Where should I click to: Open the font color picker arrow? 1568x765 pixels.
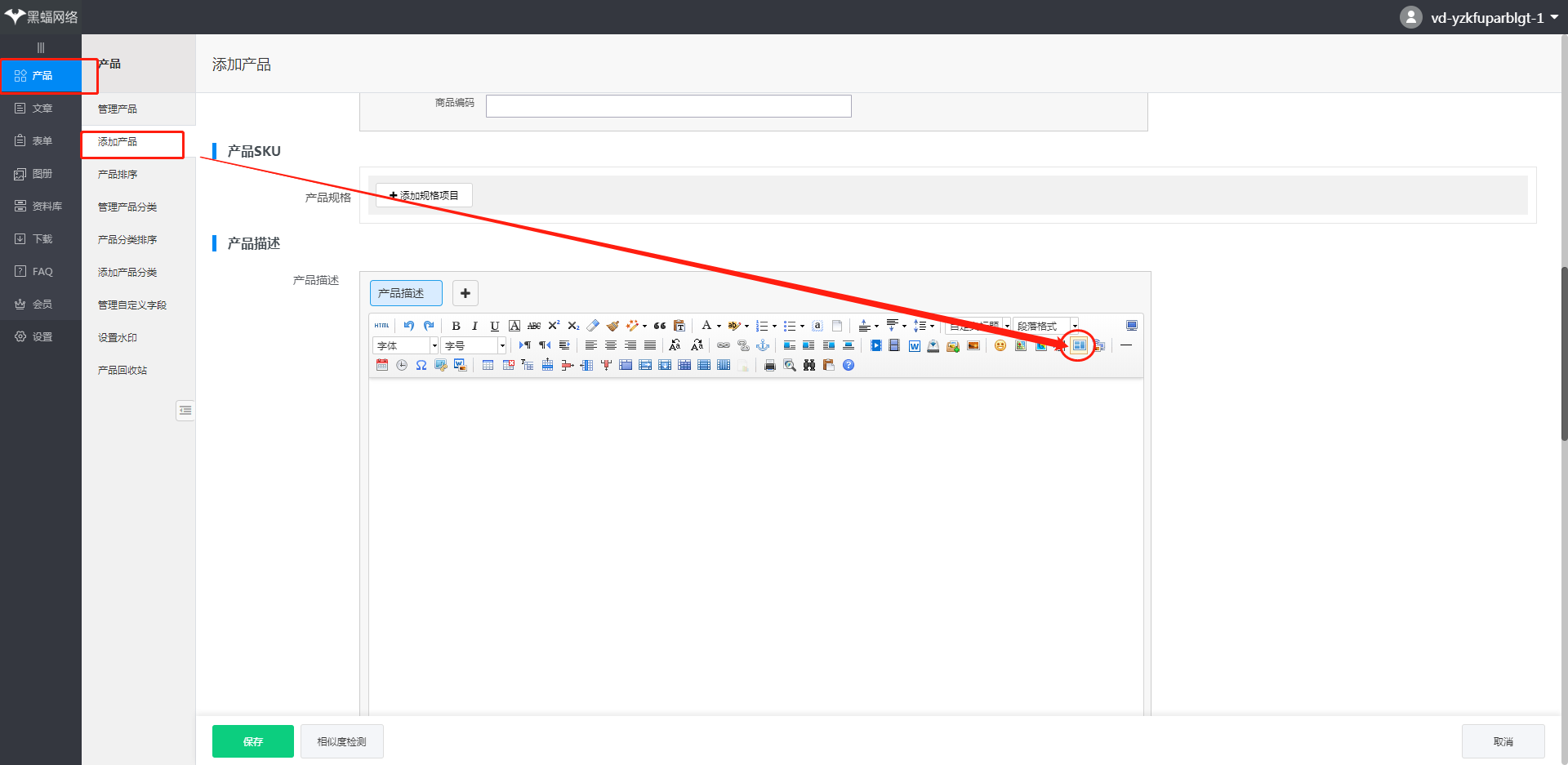(719, 326)
